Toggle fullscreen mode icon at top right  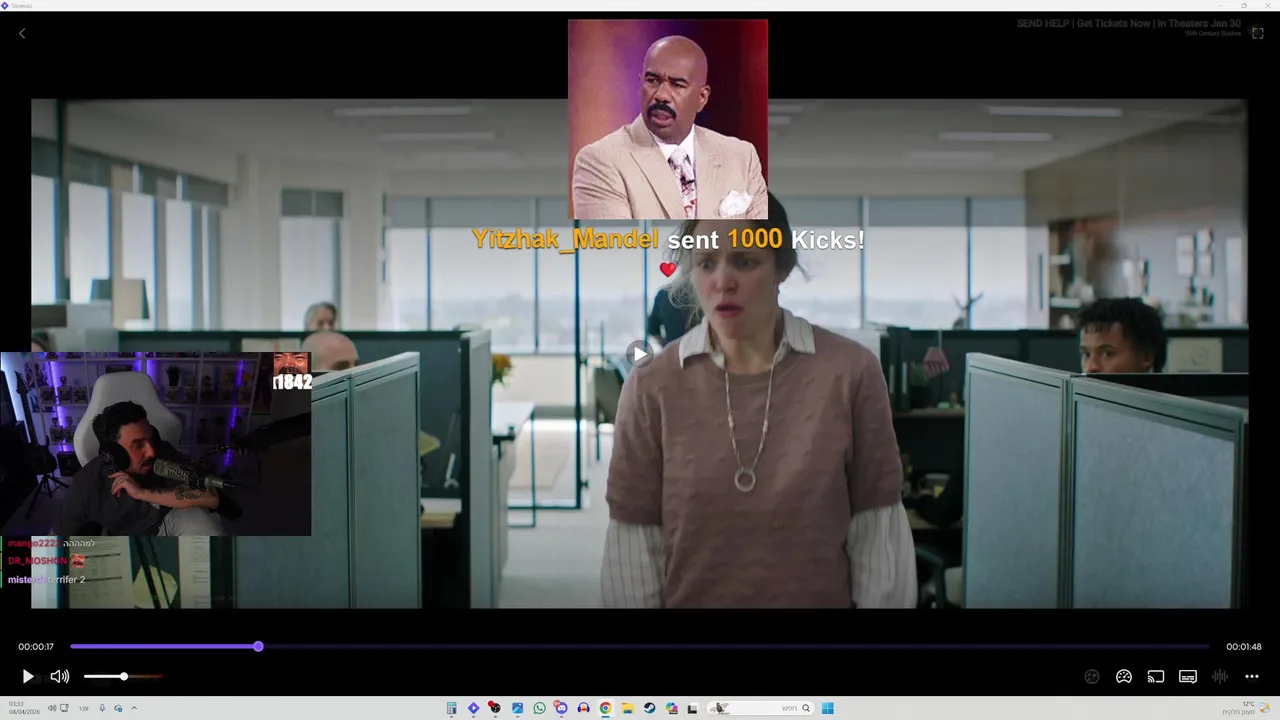[1258, 33]
